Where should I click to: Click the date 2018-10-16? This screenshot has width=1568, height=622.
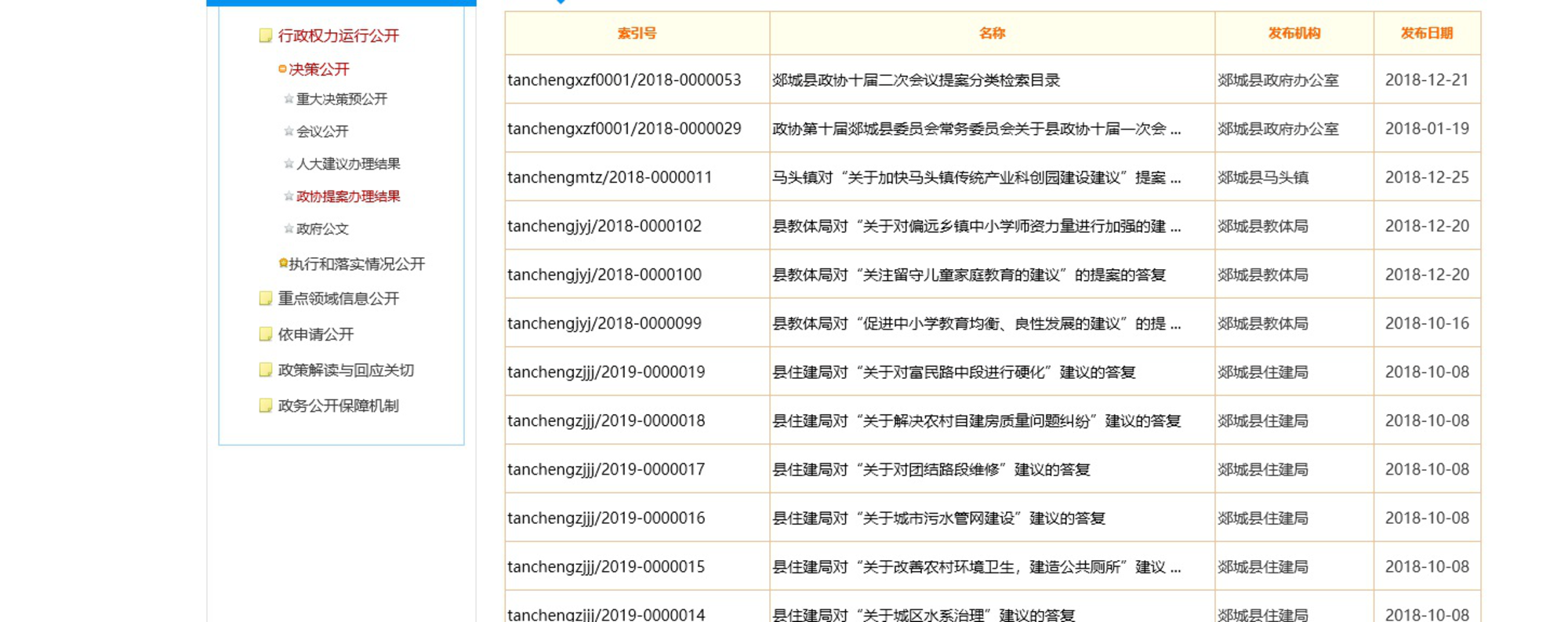[x=1427, y=323]
